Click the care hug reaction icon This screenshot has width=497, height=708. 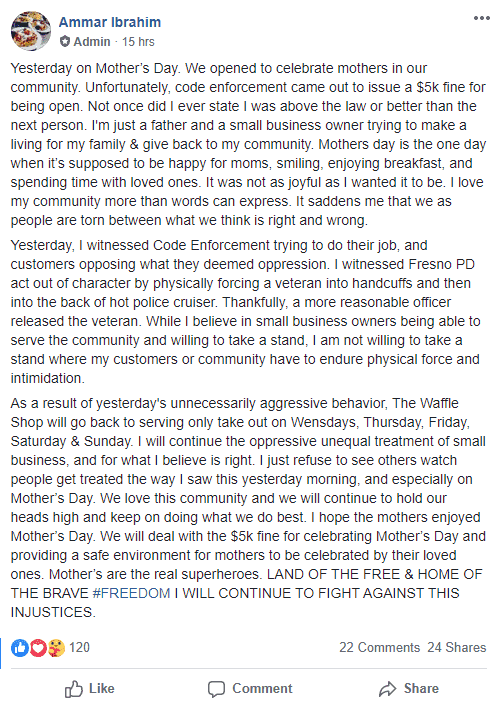[56, 647]
